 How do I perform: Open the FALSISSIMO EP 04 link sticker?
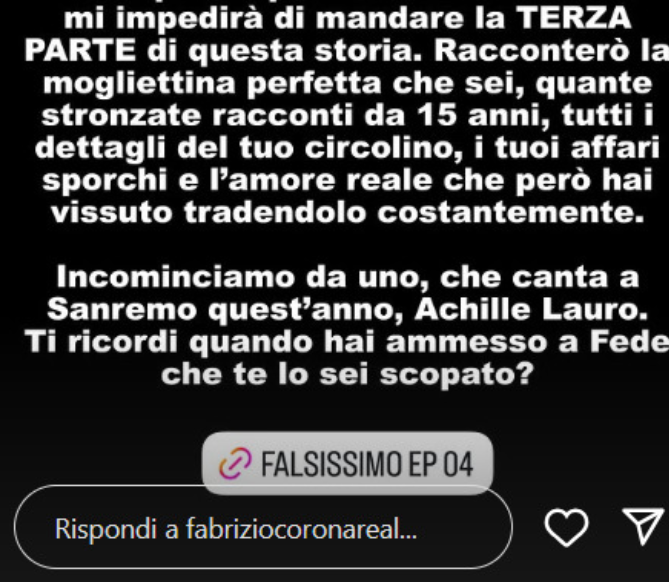pyautogui.click(x=347, y=463)
